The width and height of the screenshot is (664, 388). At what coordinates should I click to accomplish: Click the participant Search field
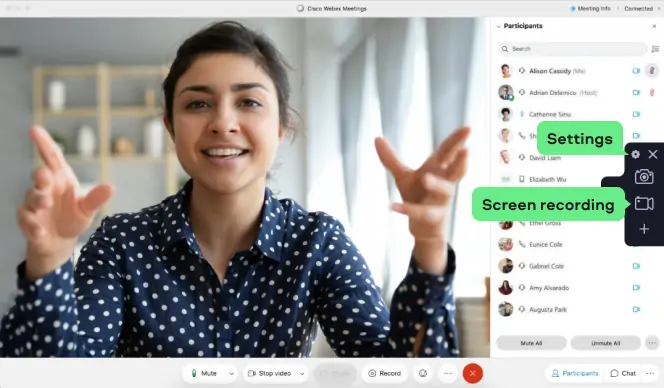[573, 49]
